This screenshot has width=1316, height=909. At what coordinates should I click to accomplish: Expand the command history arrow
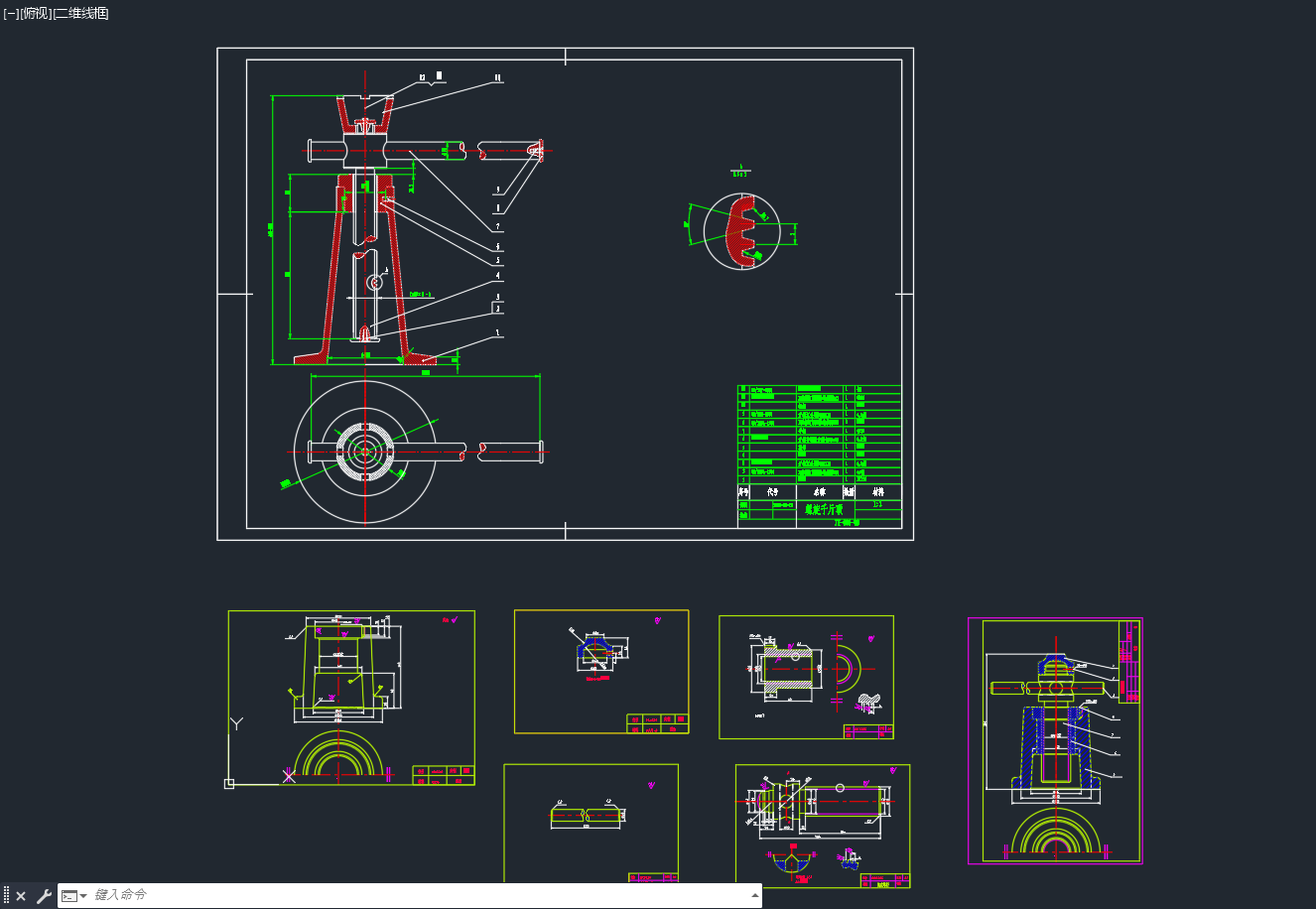click(x=755, y=895)
